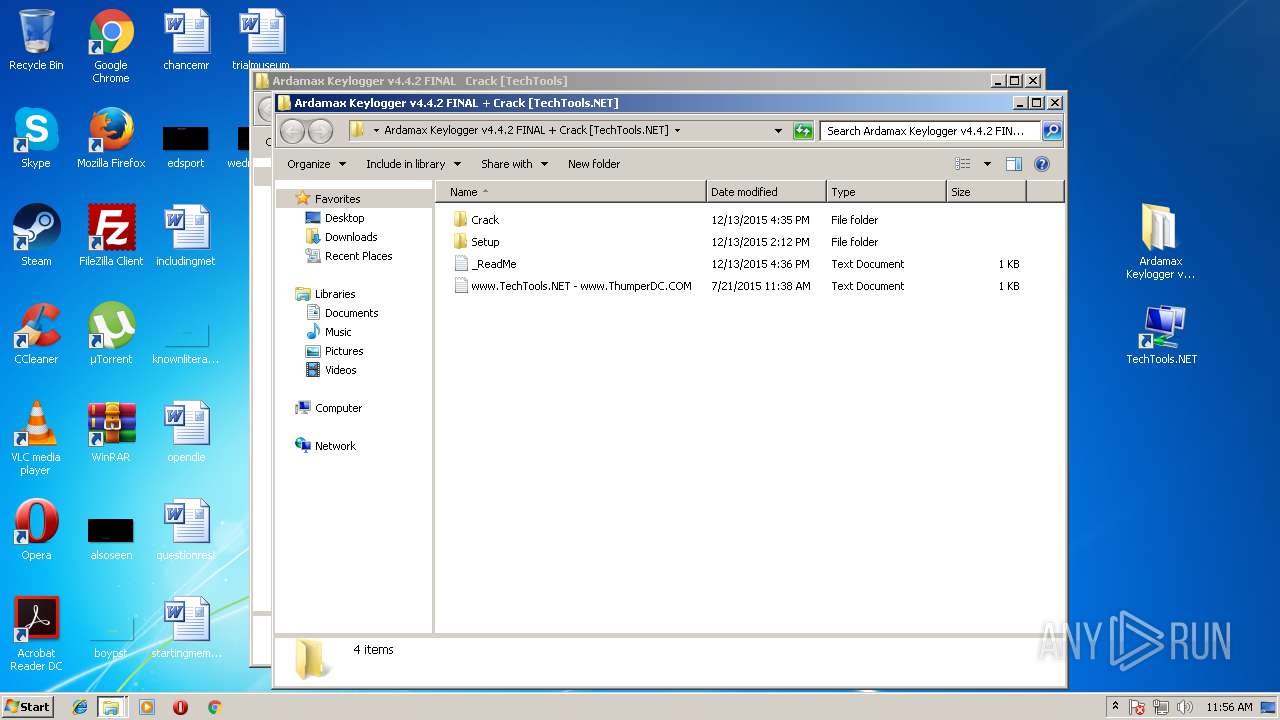This screenshot has height=720, width=1280.
Task: Expand arrow after folder name breadcrumb
Action: 677,131
